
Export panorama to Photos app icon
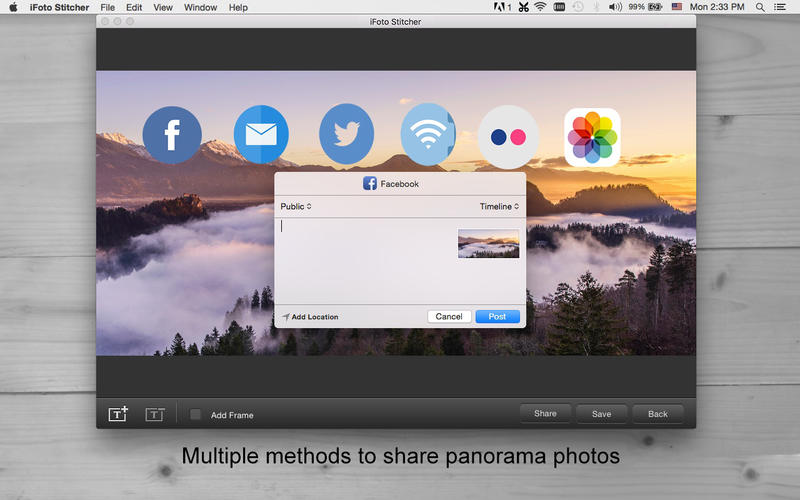point(592,137)
